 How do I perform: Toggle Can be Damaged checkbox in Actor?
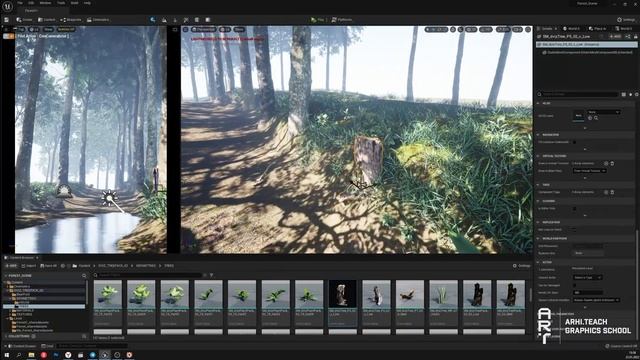pyautogui.click(x=575, y=285)
